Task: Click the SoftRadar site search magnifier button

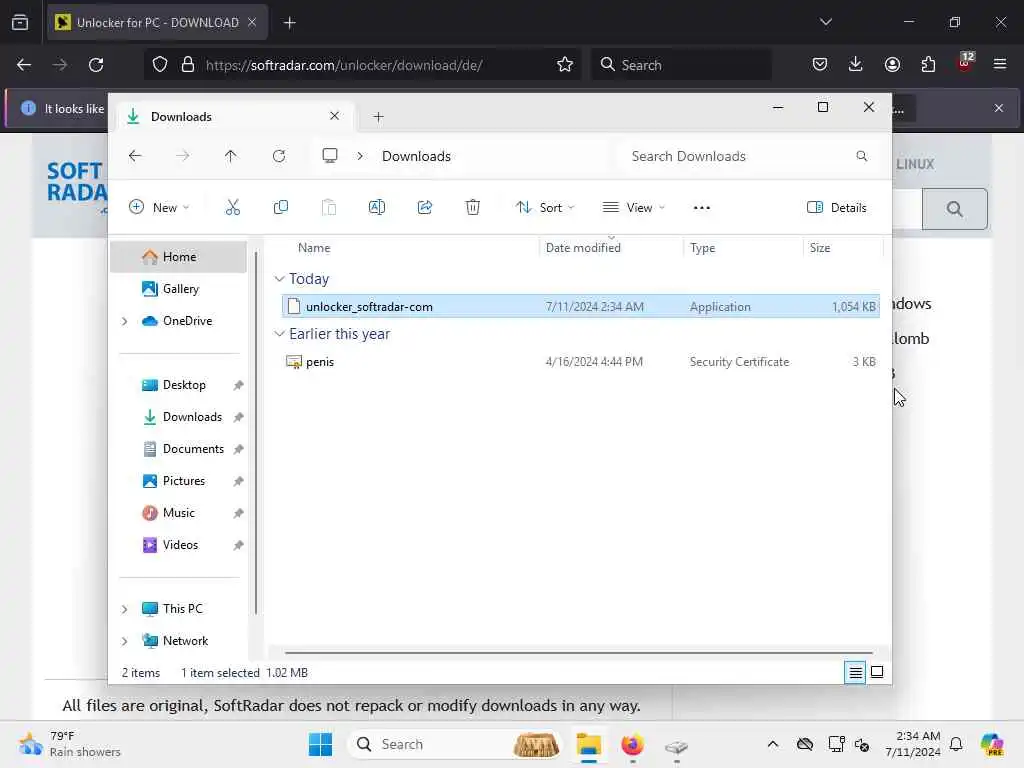Action: (x=955, y=209)
